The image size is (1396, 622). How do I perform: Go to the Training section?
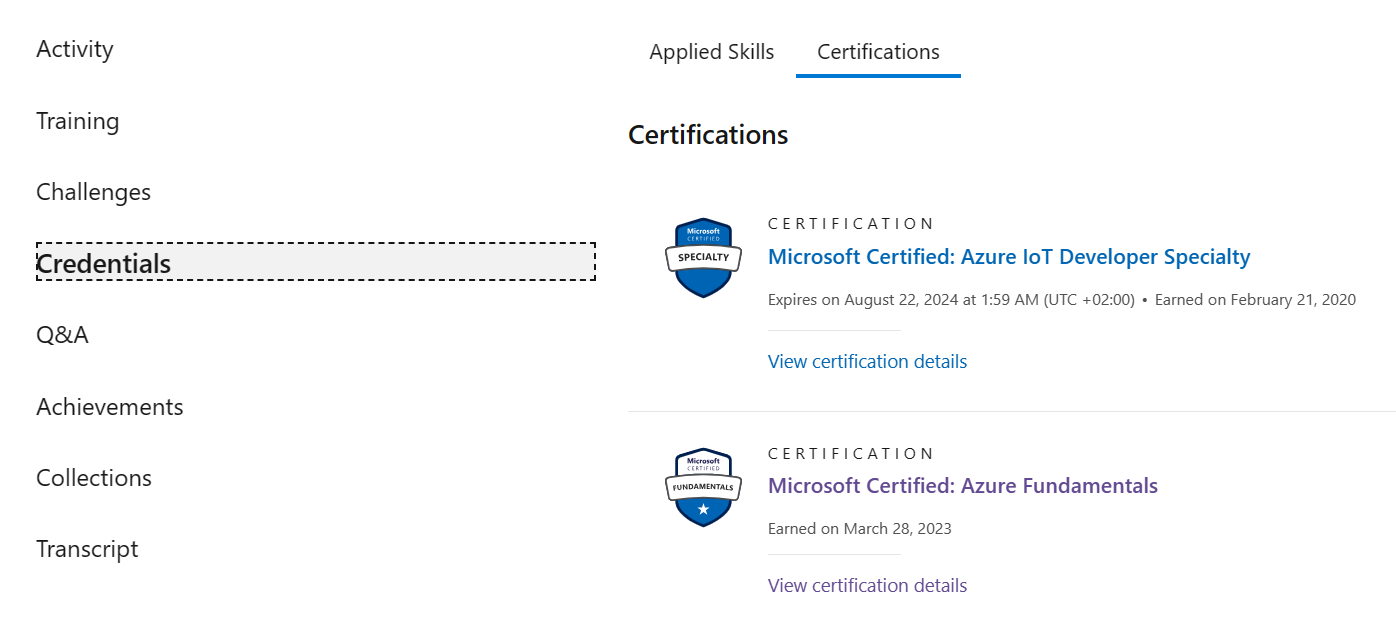point(78,121)
